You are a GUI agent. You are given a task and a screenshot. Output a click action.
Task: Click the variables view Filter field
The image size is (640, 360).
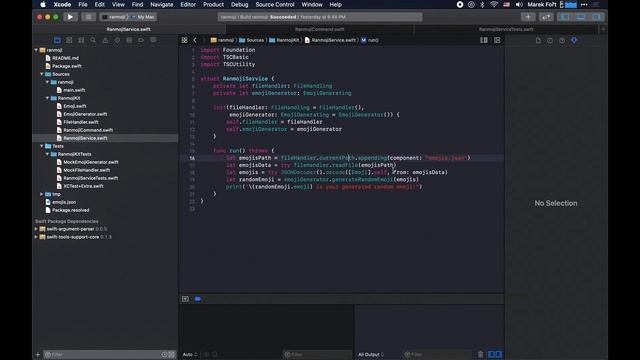[317, 354]
